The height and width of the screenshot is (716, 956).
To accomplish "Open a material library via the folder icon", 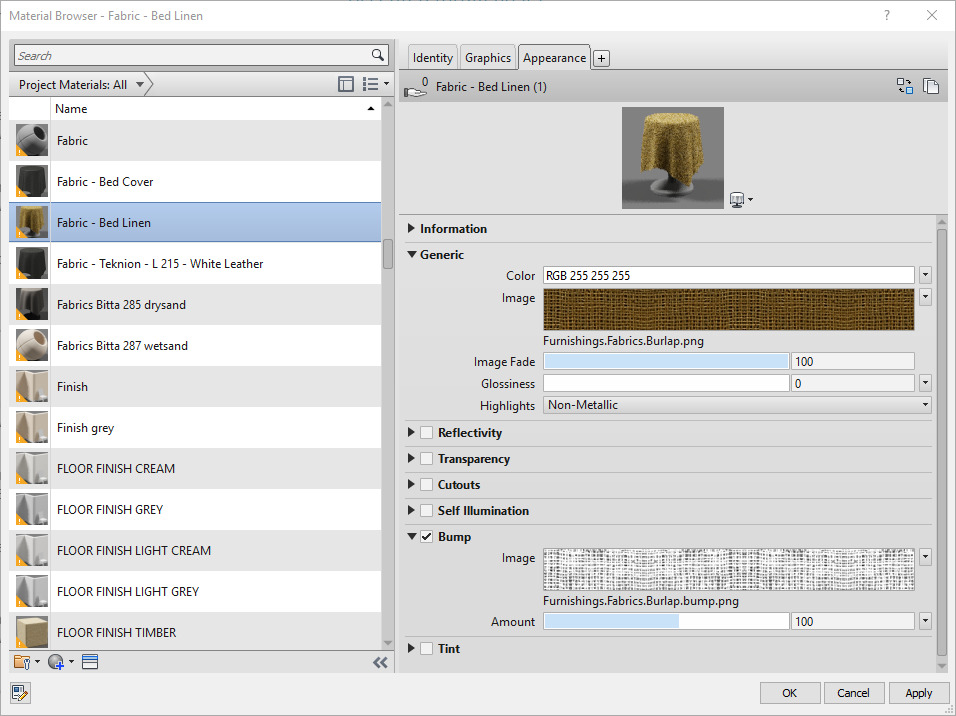I will click(x=20, y=661).
